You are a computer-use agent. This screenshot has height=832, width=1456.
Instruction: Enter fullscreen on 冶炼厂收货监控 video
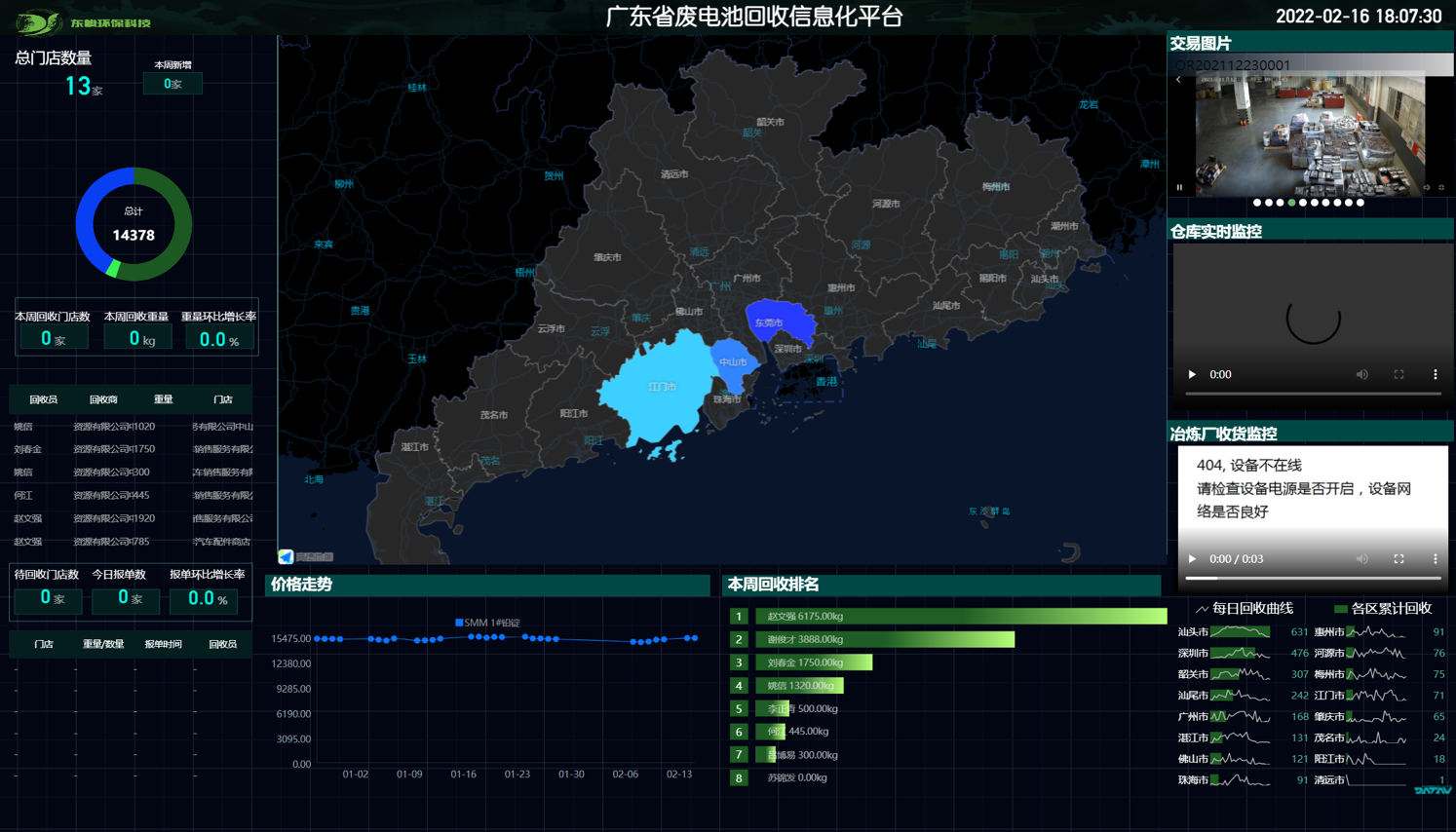pyautogui.click(x=1399, y=559)
